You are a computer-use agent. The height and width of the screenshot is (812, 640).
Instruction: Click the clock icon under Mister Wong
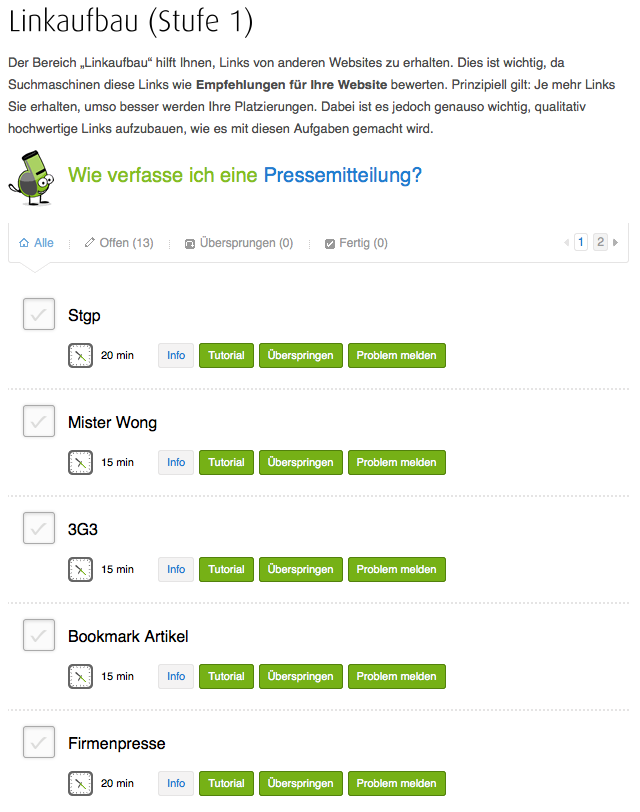[80, 462]
